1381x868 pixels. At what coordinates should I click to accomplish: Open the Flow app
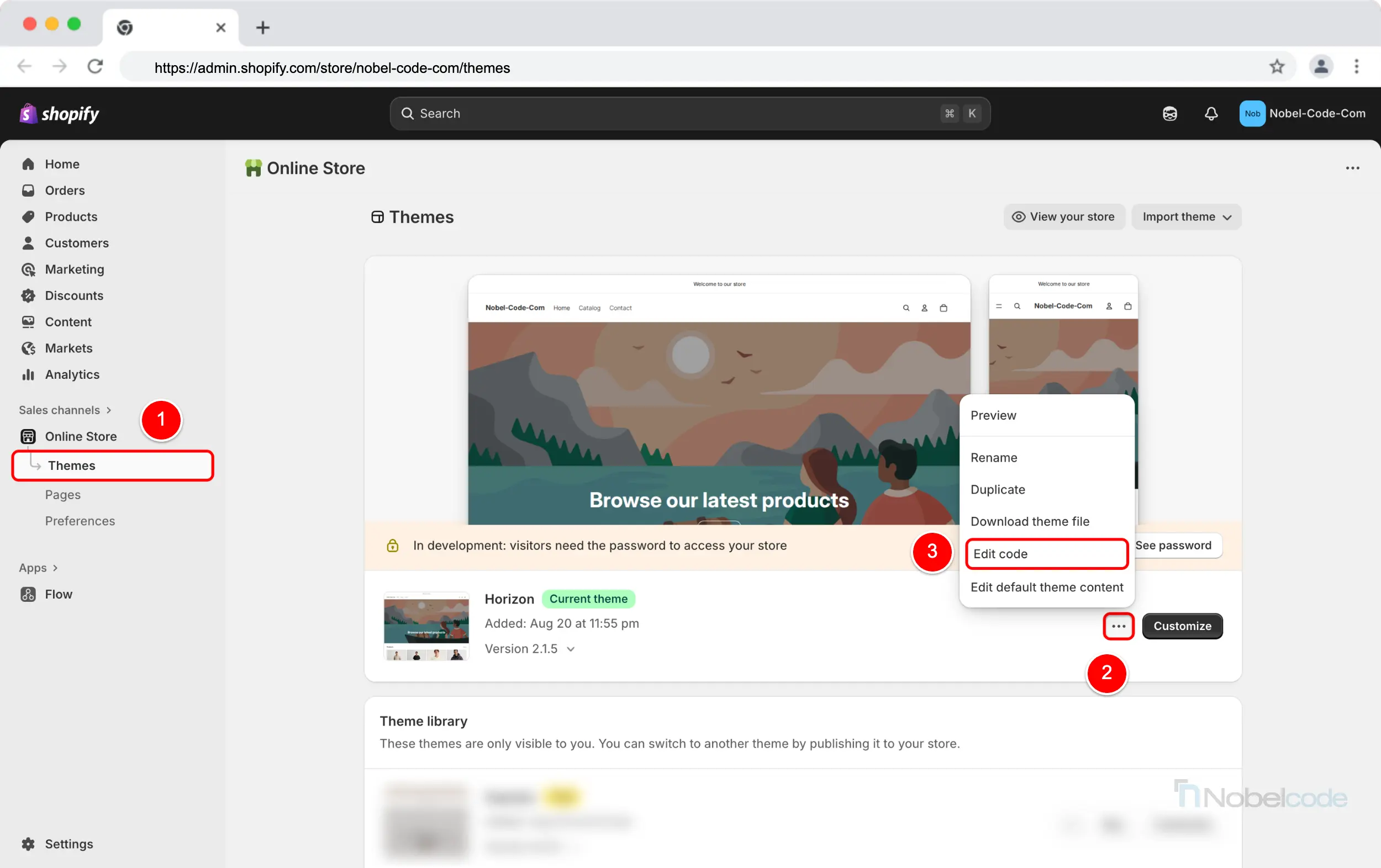58,594
